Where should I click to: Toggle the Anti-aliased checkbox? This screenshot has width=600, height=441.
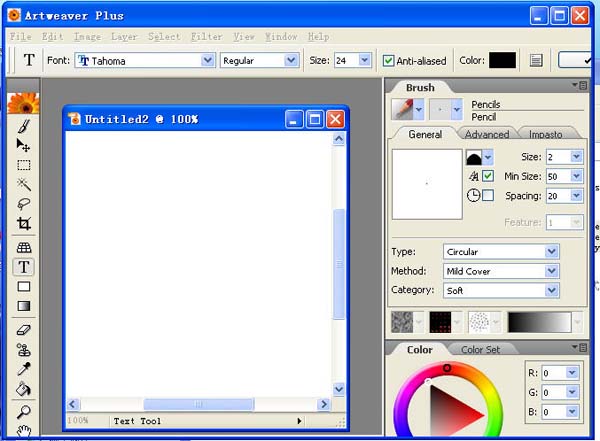pos(388,60)
